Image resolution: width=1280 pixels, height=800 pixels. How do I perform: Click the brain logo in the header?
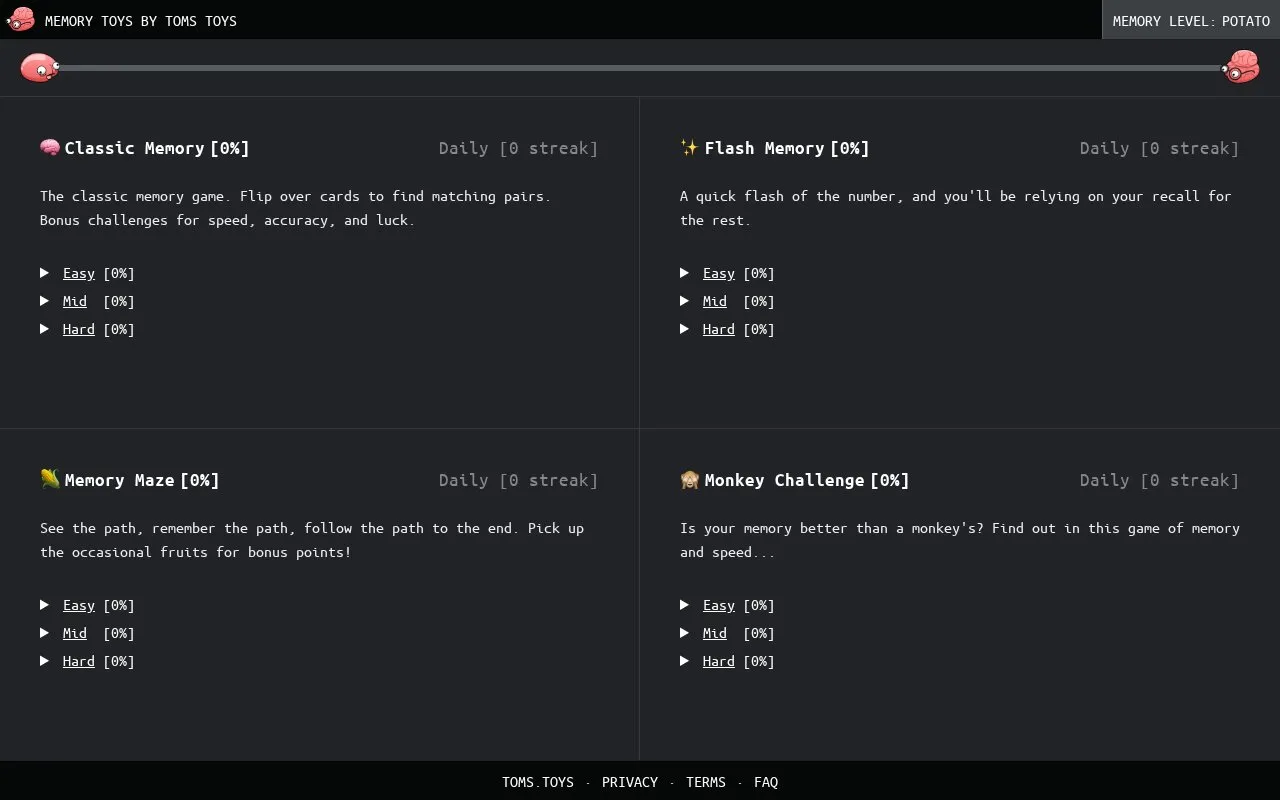click(20, 19)
